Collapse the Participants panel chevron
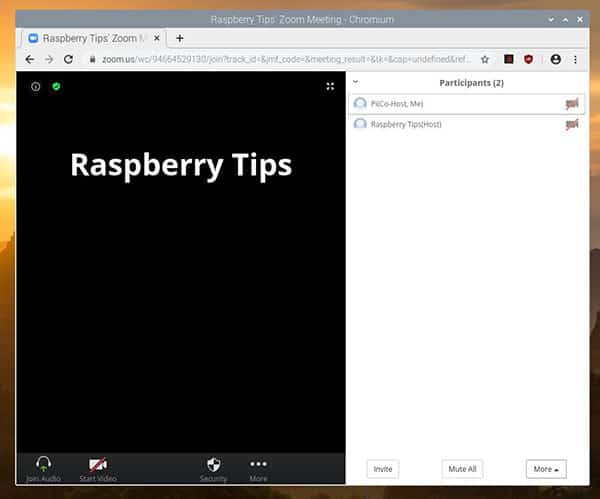This screenshot has width=600, height=499. 355,82
